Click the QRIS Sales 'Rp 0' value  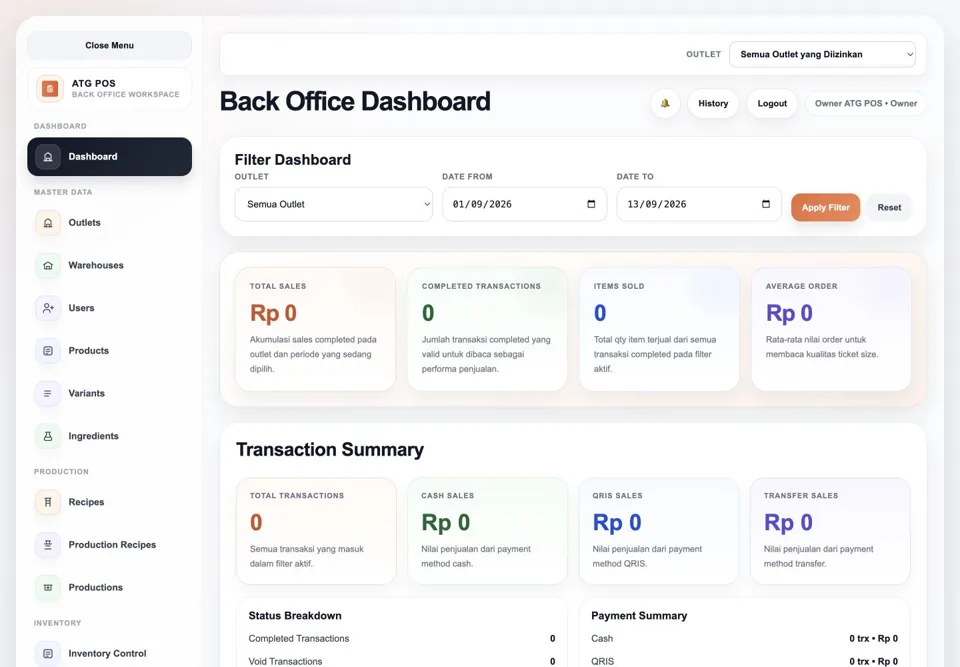click(x=617, y=522)
